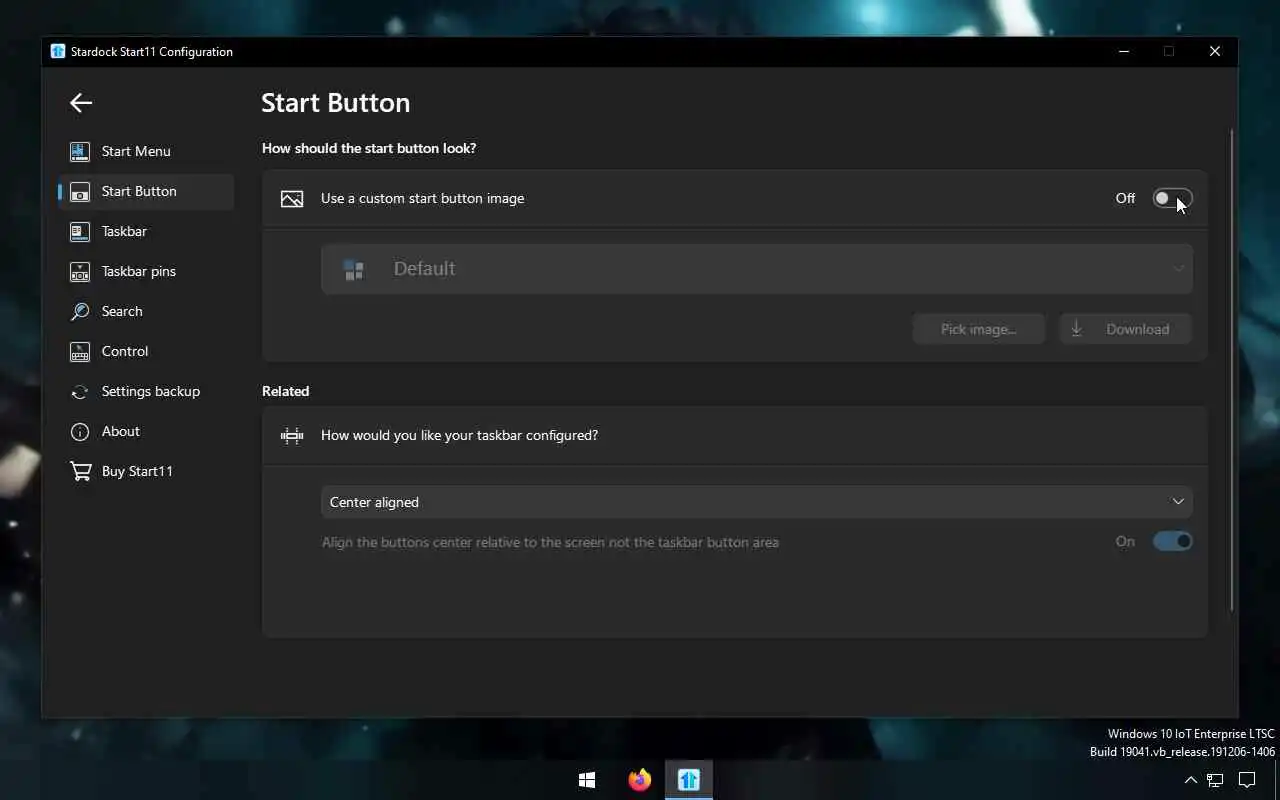Minimize the Start11 Configuration window

click(1124, 51)
